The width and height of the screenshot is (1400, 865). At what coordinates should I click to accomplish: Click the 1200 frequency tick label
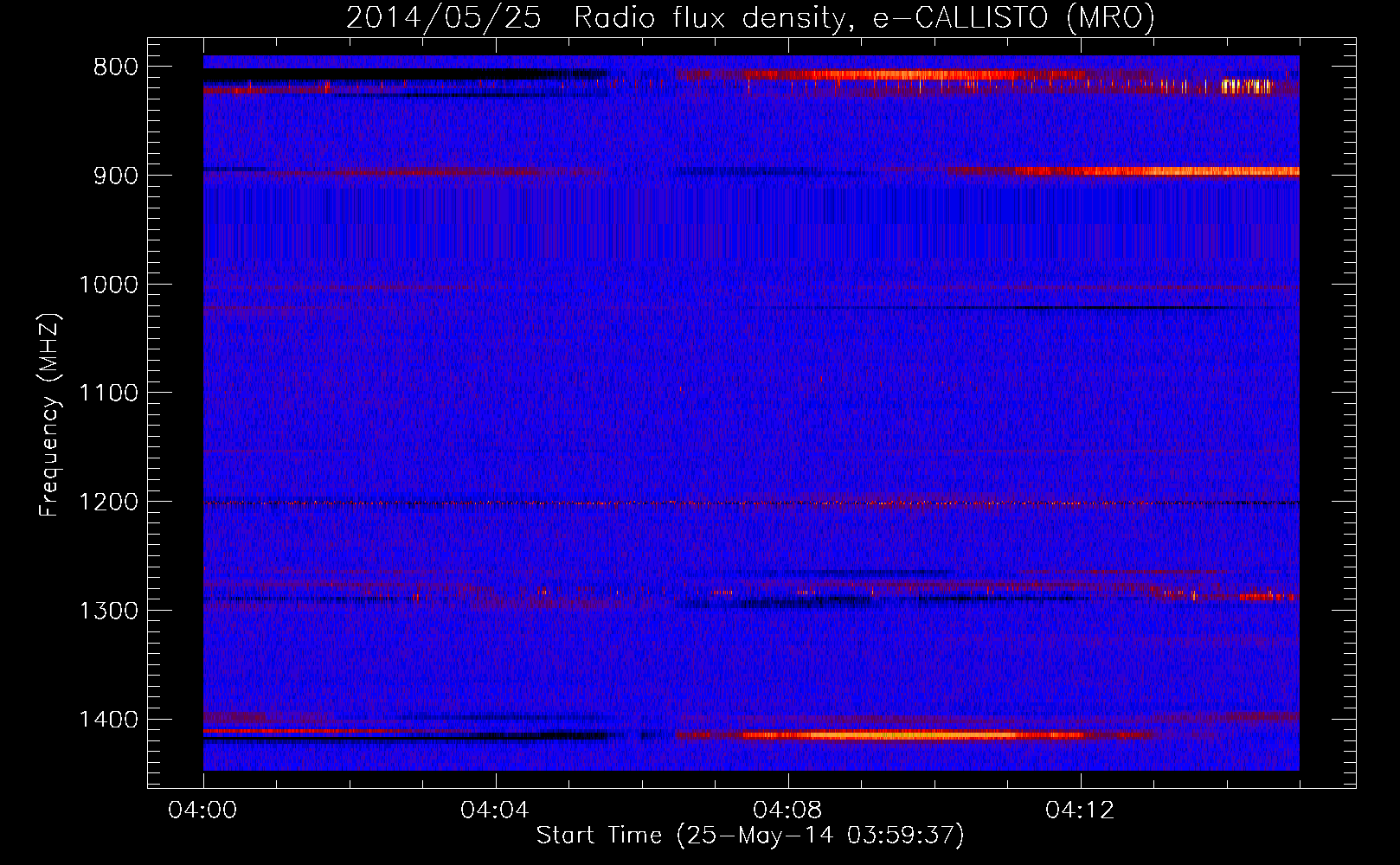coord(109,503)
